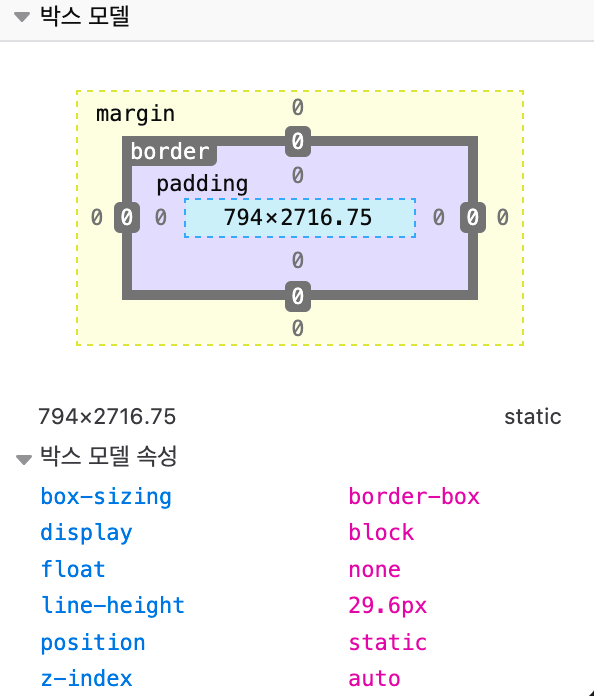
Task: Edit the margin-top value in diagram
Action: pyautogui.click(x=297, y=107)
